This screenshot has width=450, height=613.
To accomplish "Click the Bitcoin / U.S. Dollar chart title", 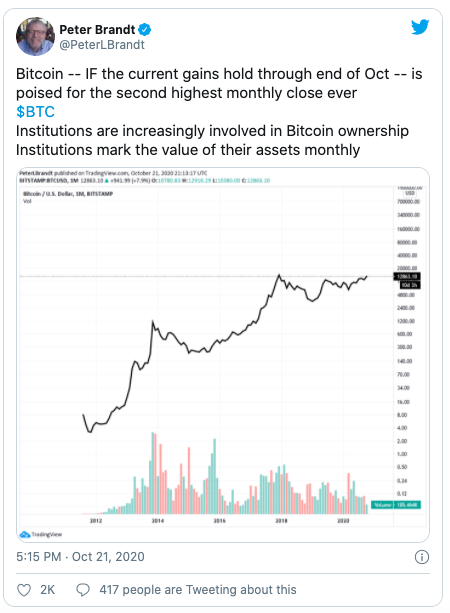I will pos(68,194).
